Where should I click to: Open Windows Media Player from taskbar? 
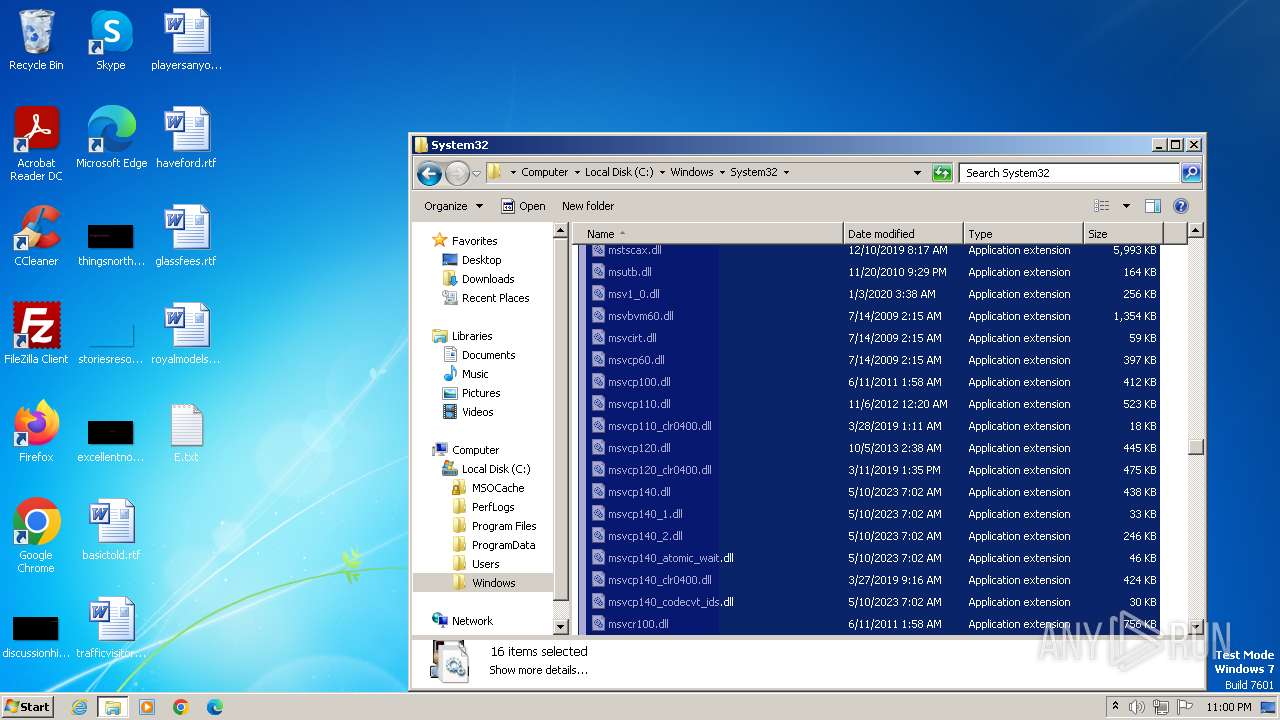(147, 707)
